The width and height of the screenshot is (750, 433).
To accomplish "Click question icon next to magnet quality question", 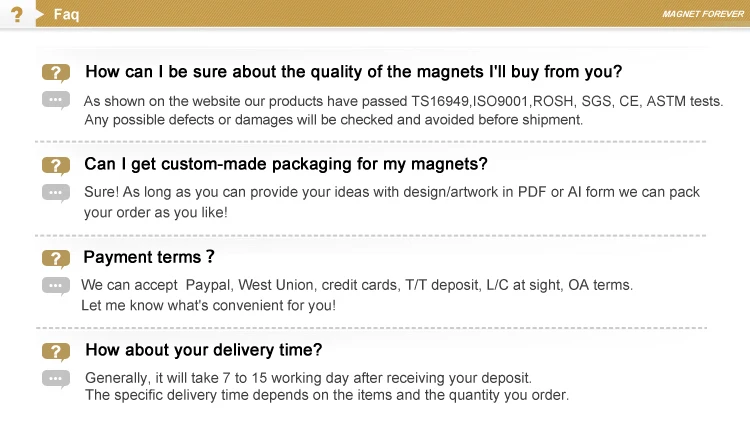I will (56, 73).
